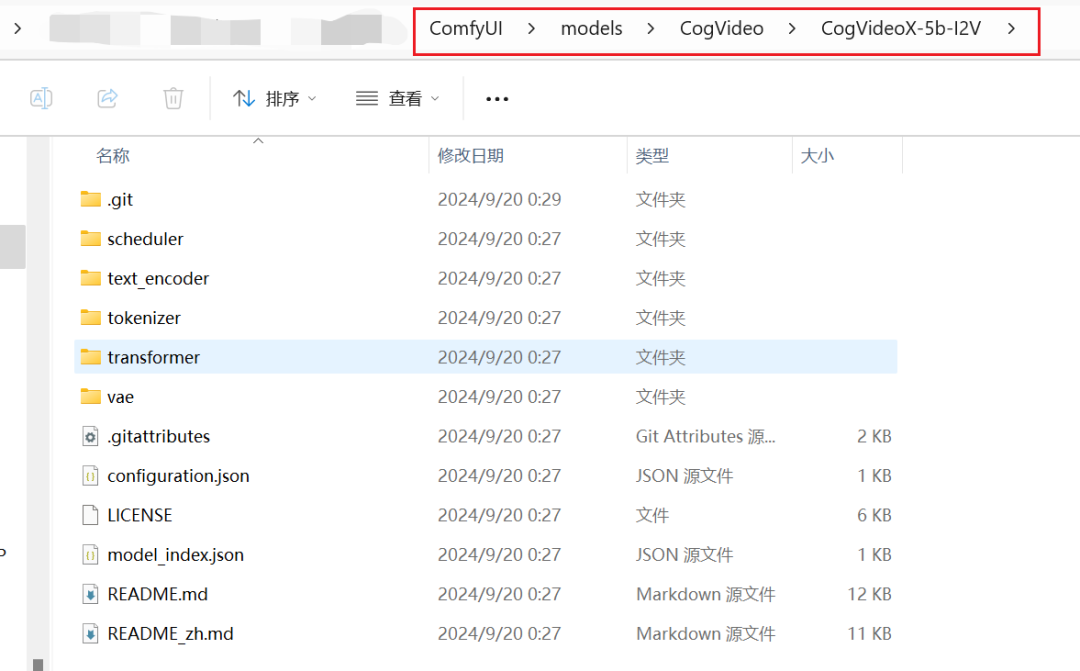Click the Delete trash can icon

[x=173, y=99]
